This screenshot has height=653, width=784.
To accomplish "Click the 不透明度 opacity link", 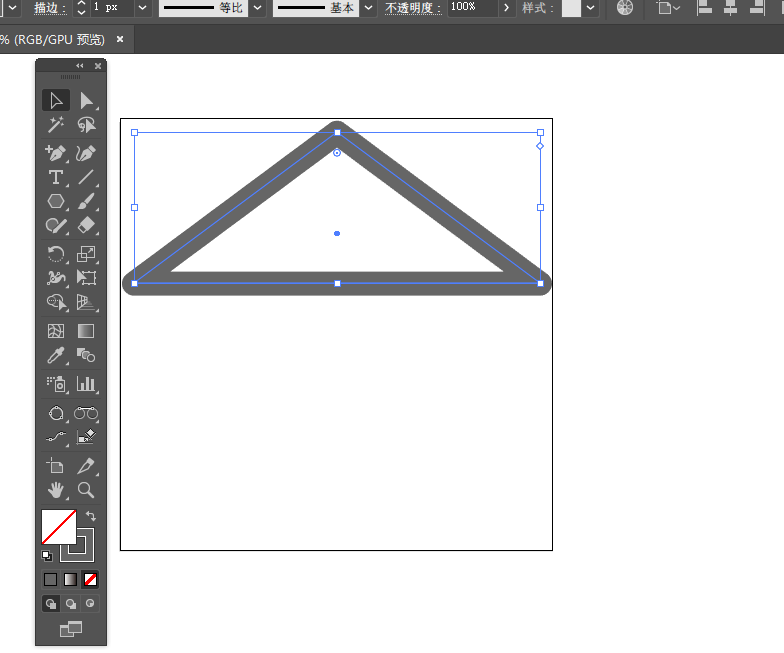I will pos(413,8).
